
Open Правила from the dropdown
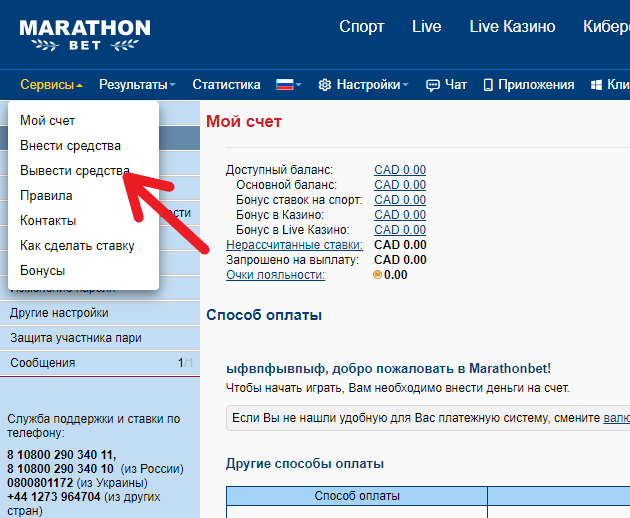pyautogui.click(x=46, y=196)
